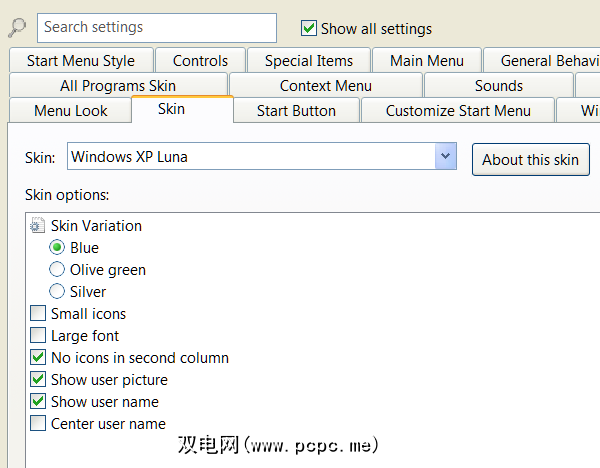
Task: Choose the Silver skin variation
Action: pos(57,292)
